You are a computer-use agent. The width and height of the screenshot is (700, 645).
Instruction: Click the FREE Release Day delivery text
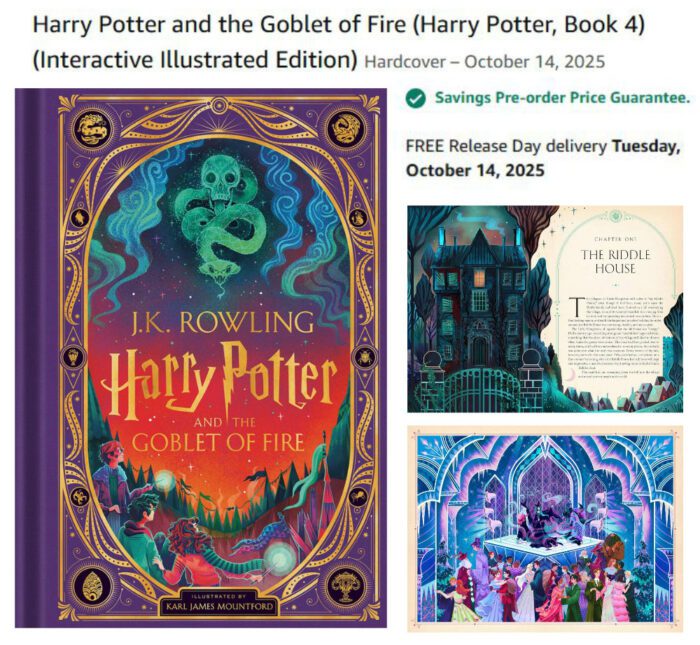click(x=506, y=146)
